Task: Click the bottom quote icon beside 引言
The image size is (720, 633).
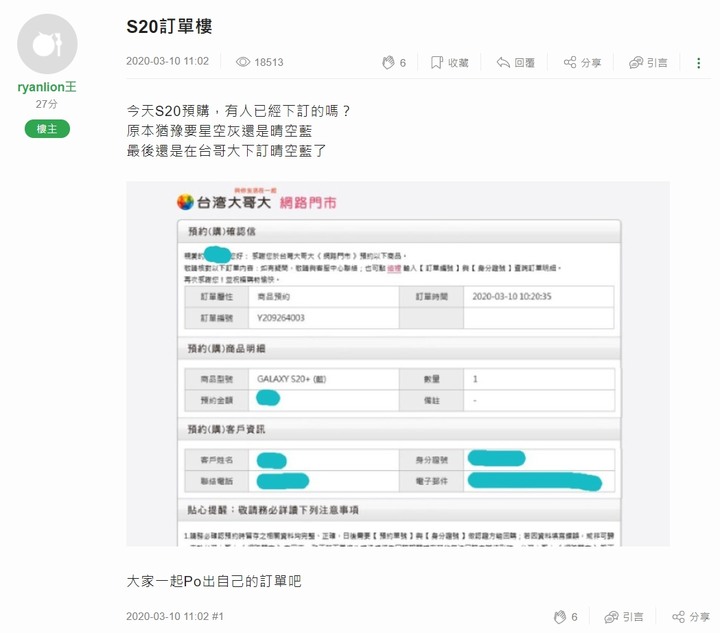Action: [x=612, y=617]
